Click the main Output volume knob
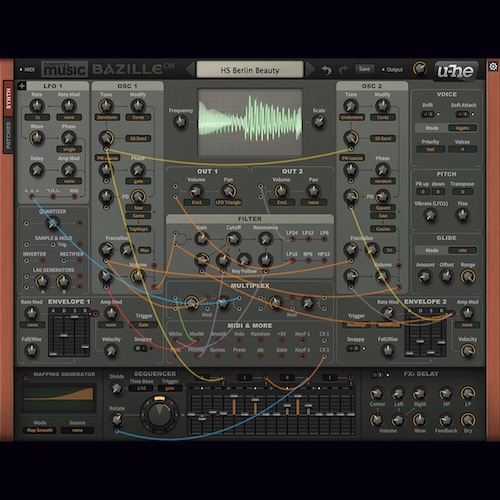 pyautogui.click(x=419, y=69)
